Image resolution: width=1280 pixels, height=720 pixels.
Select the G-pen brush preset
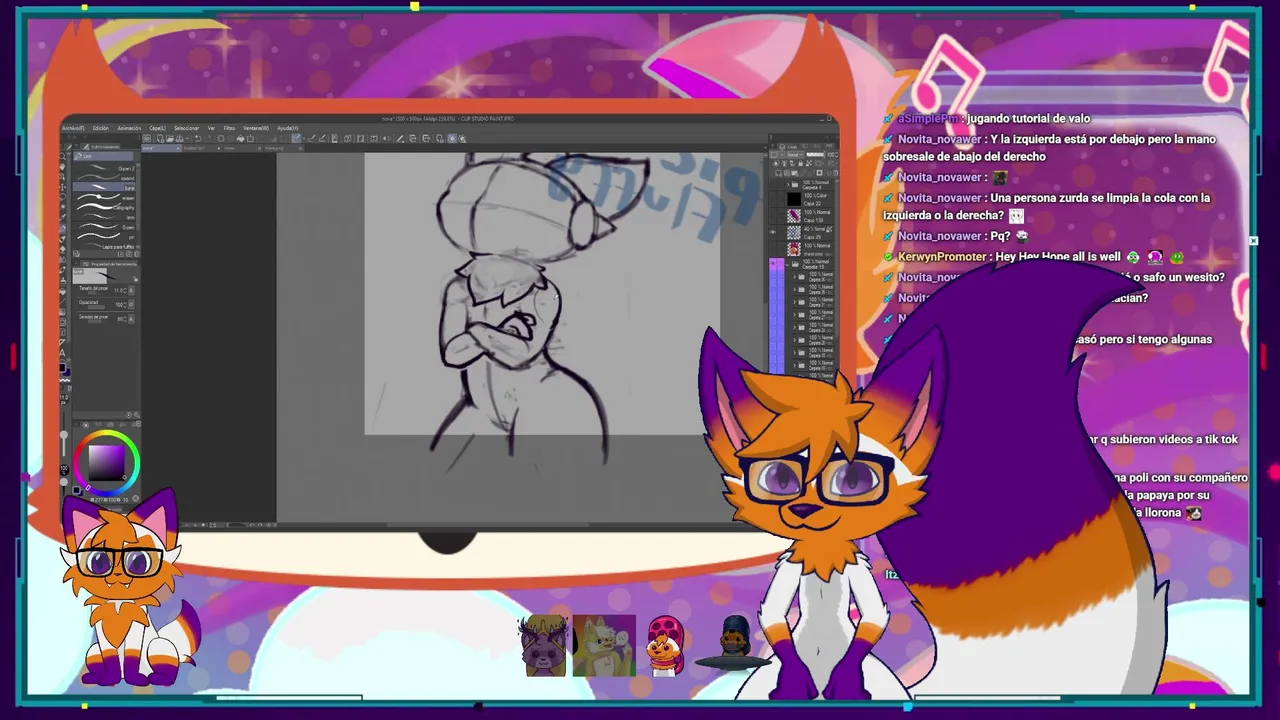point(104,227)
